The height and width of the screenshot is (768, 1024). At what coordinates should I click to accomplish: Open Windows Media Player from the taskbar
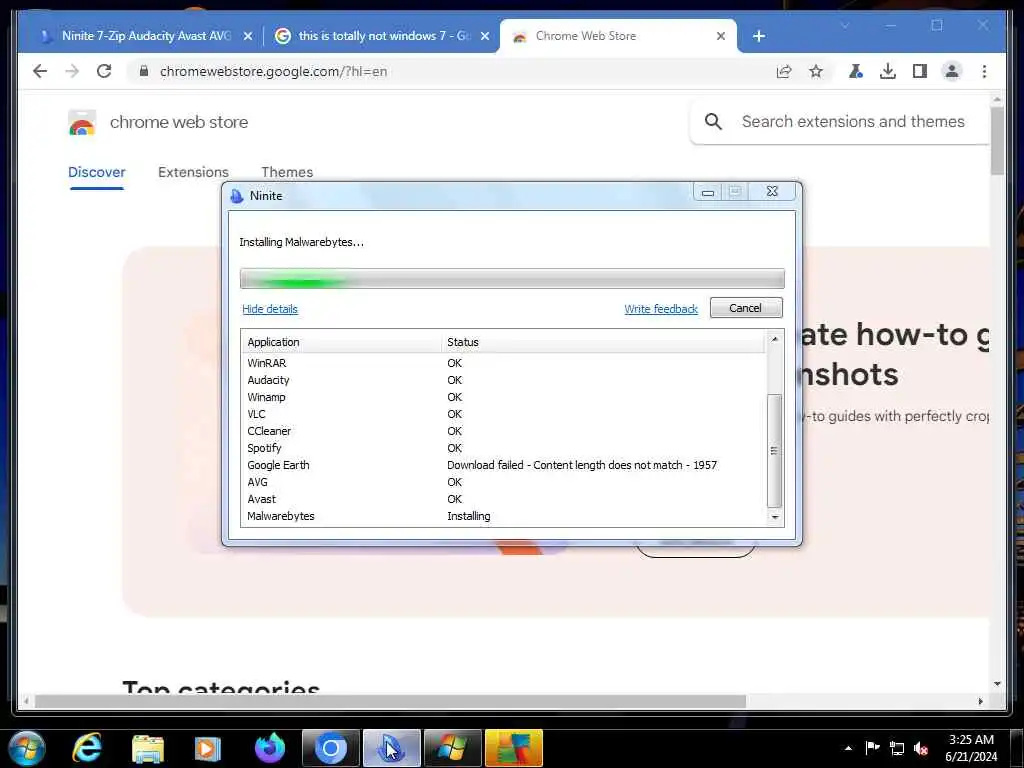(x=208, y=748)
